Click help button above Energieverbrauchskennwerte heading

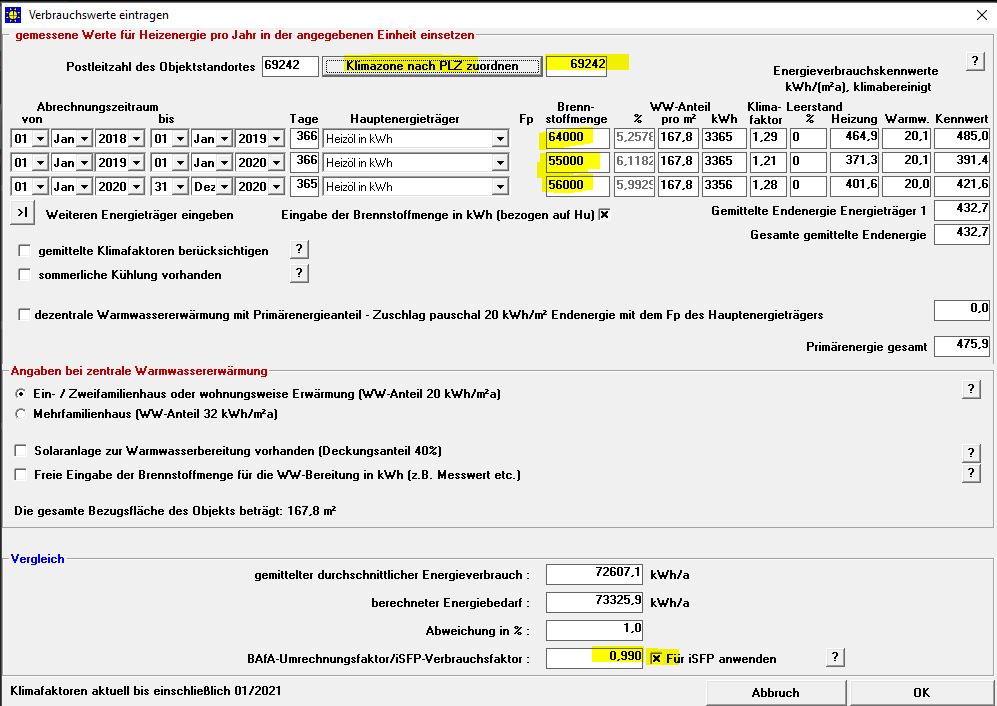[975, 61]
